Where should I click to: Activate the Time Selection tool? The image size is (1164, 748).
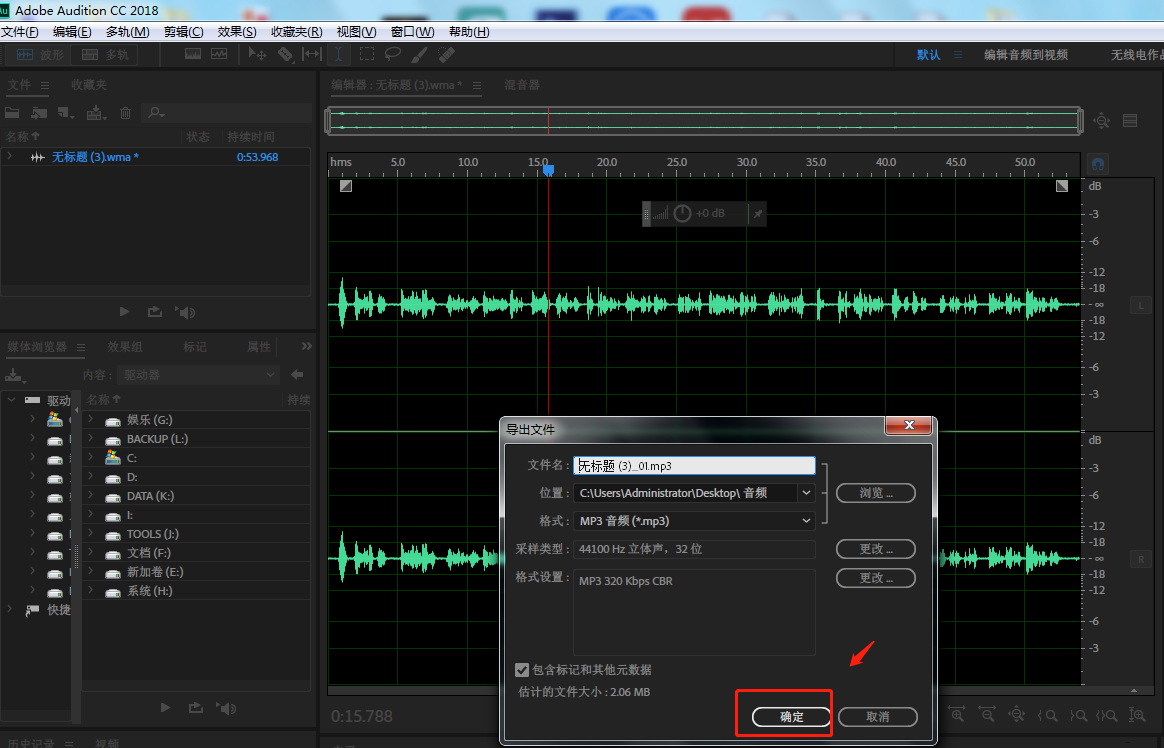tap(339, 54)
